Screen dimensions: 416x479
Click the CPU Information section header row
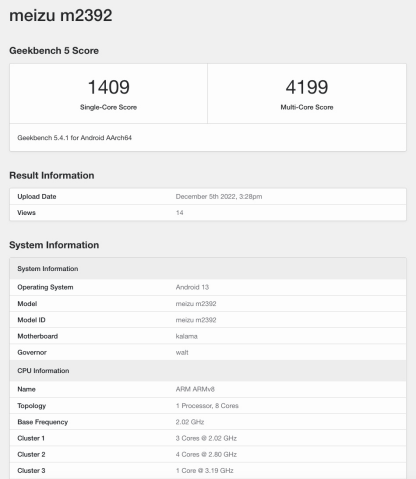point(208,371)
